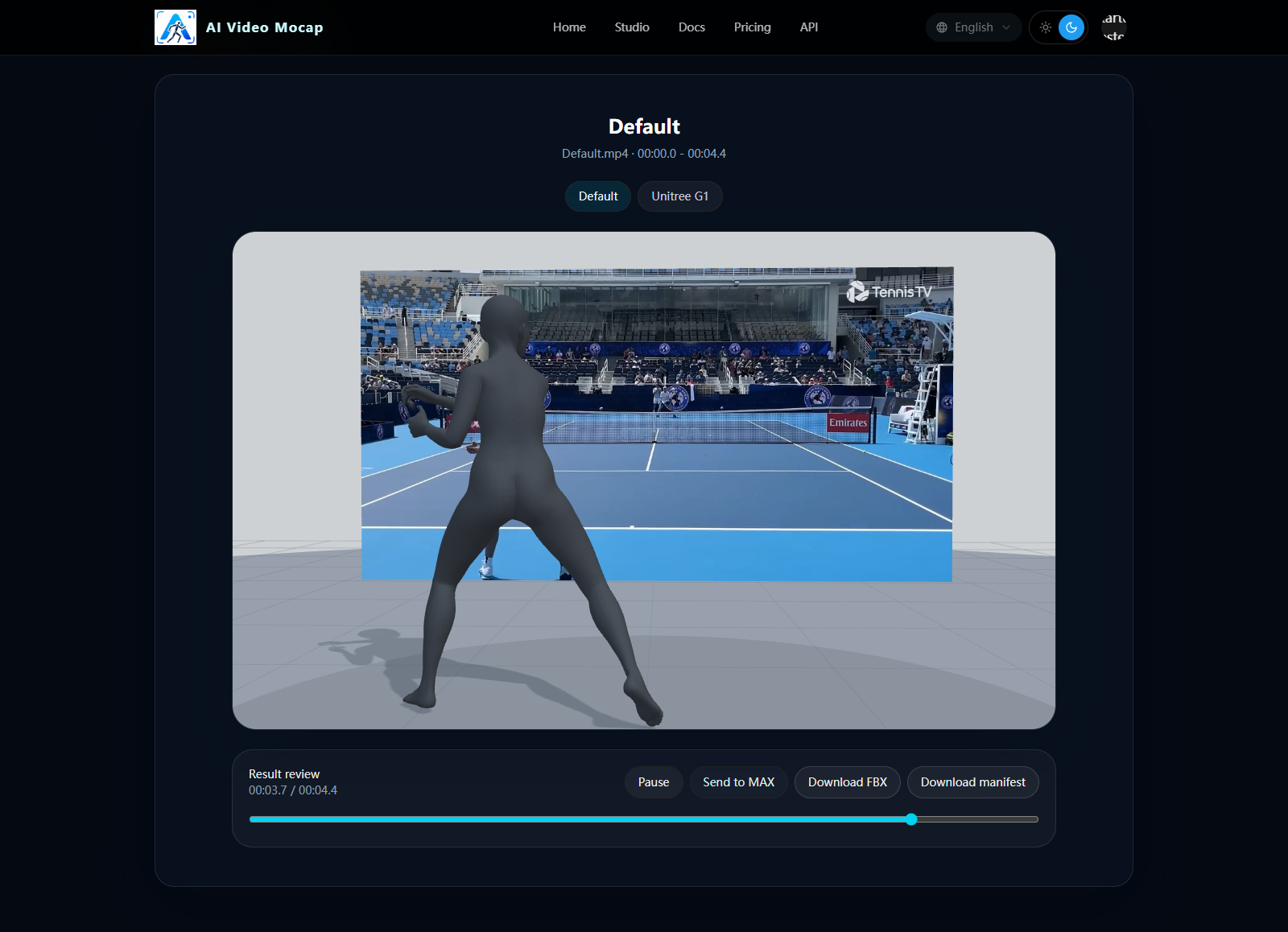Go to Home in navigation

[569, 27]
